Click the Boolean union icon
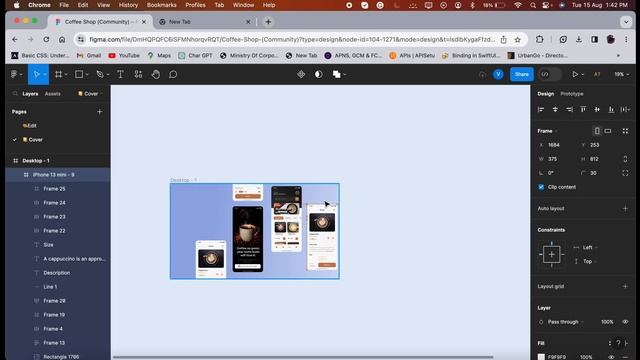 pyautogui.click(x=337, y=74)
